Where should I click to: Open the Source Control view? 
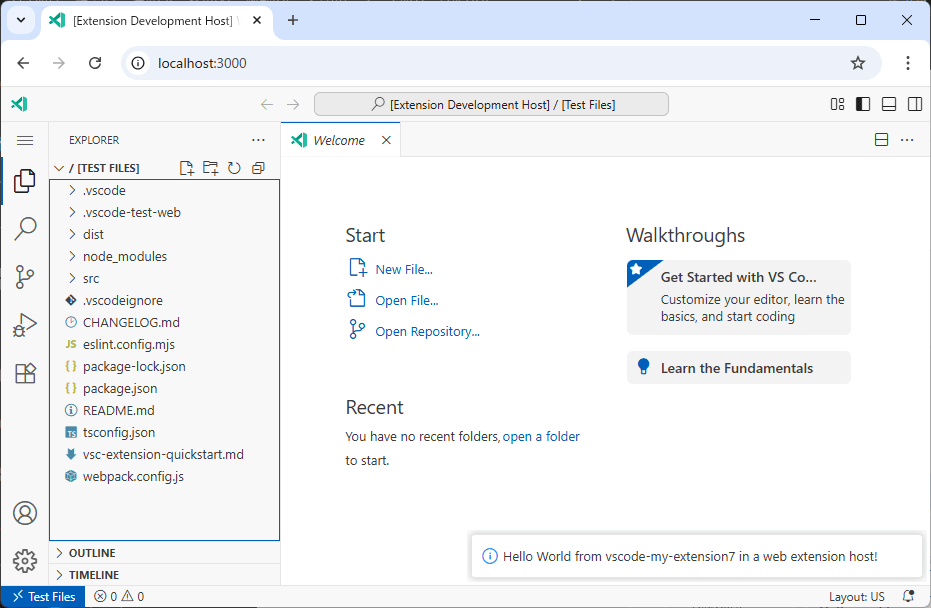pos(25,277)
